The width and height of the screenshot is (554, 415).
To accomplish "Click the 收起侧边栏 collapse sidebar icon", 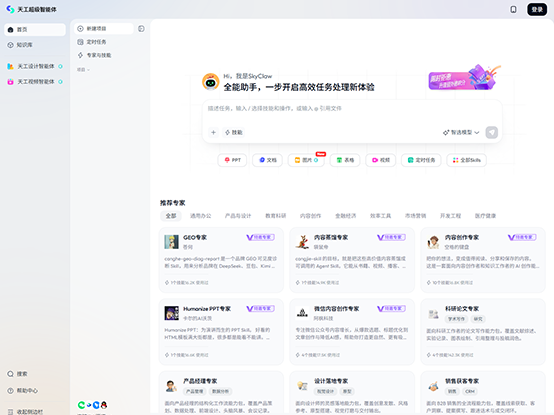I will [11, 411].
